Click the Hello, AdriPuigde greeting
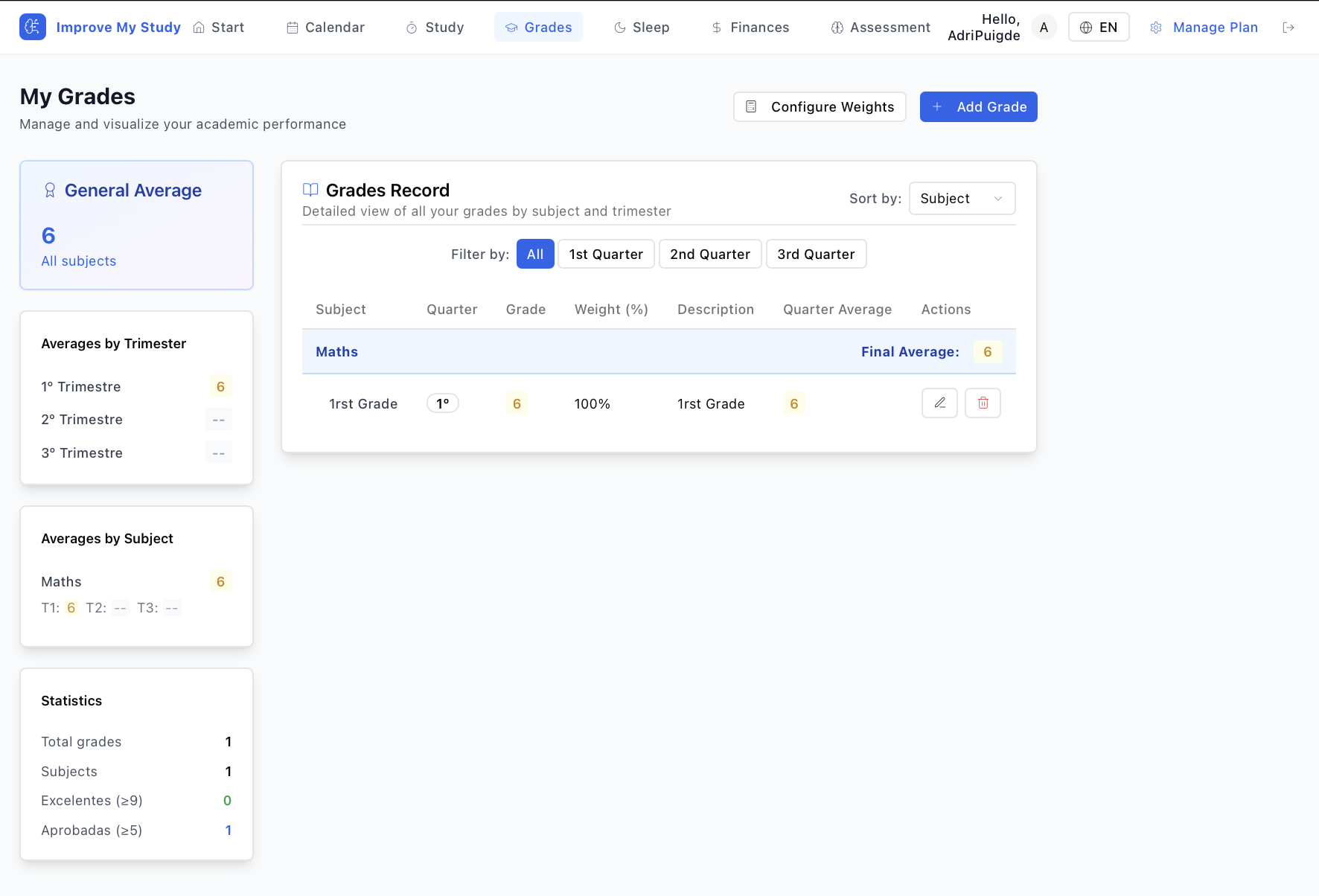Image resolution: width=1319 pixels, height=896 pixels. [984, 28]
